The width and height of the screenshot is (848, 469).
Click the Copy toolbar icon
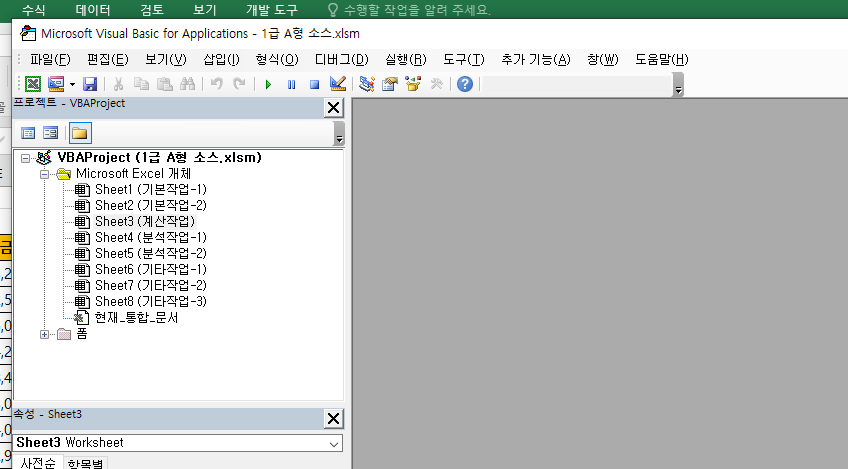pos(141,84)
